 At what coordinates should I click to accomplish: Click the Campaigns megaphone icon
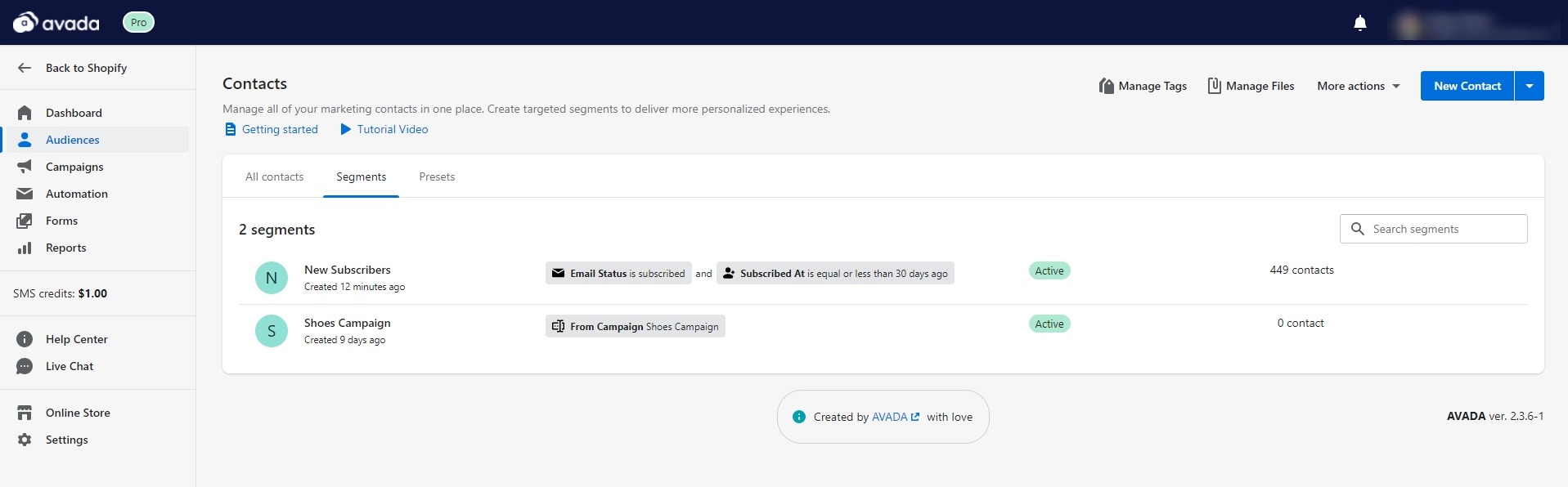pos(25,167)
